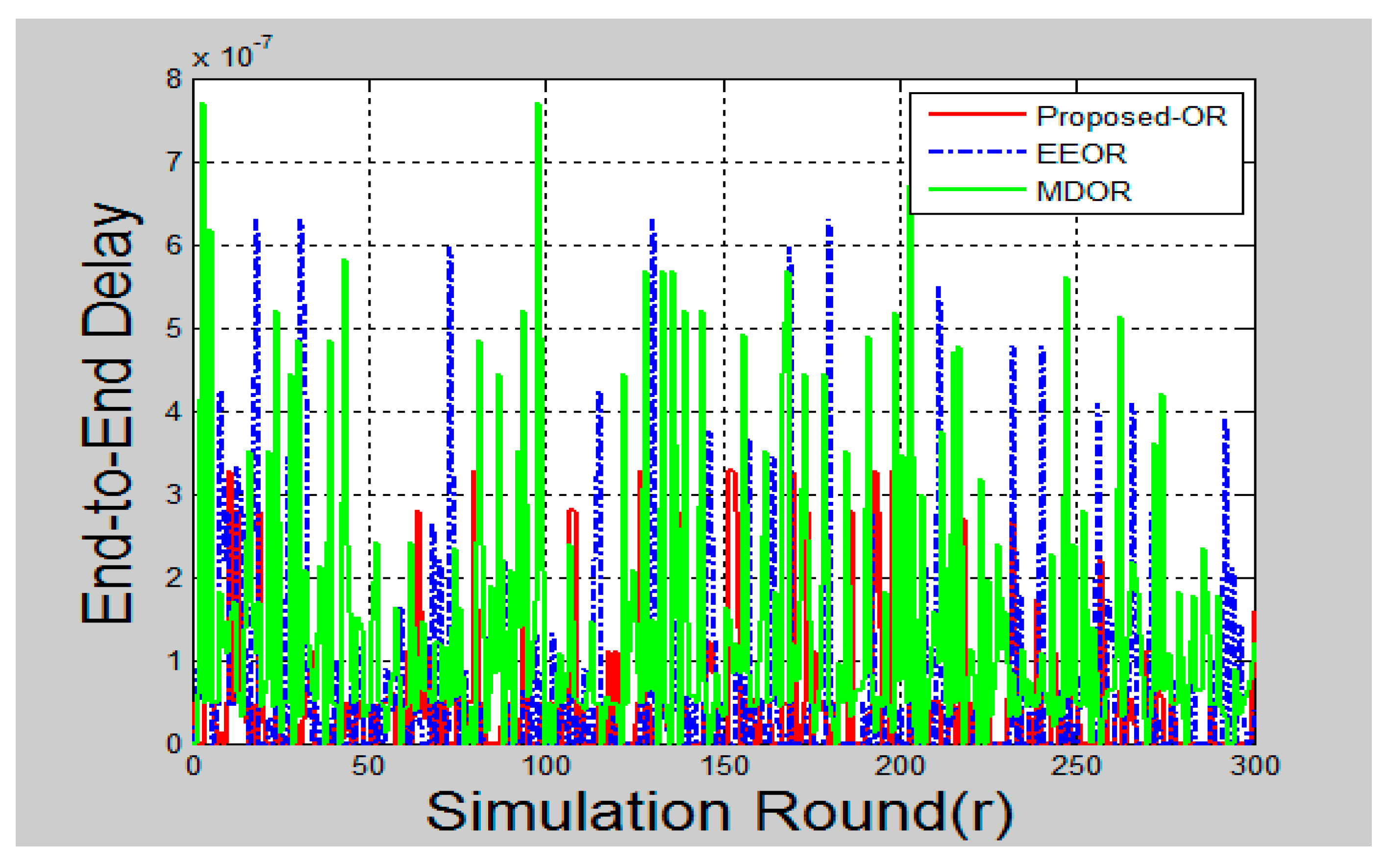
Task: Click the x-axis tick label 150
Action: coord(724,767)
